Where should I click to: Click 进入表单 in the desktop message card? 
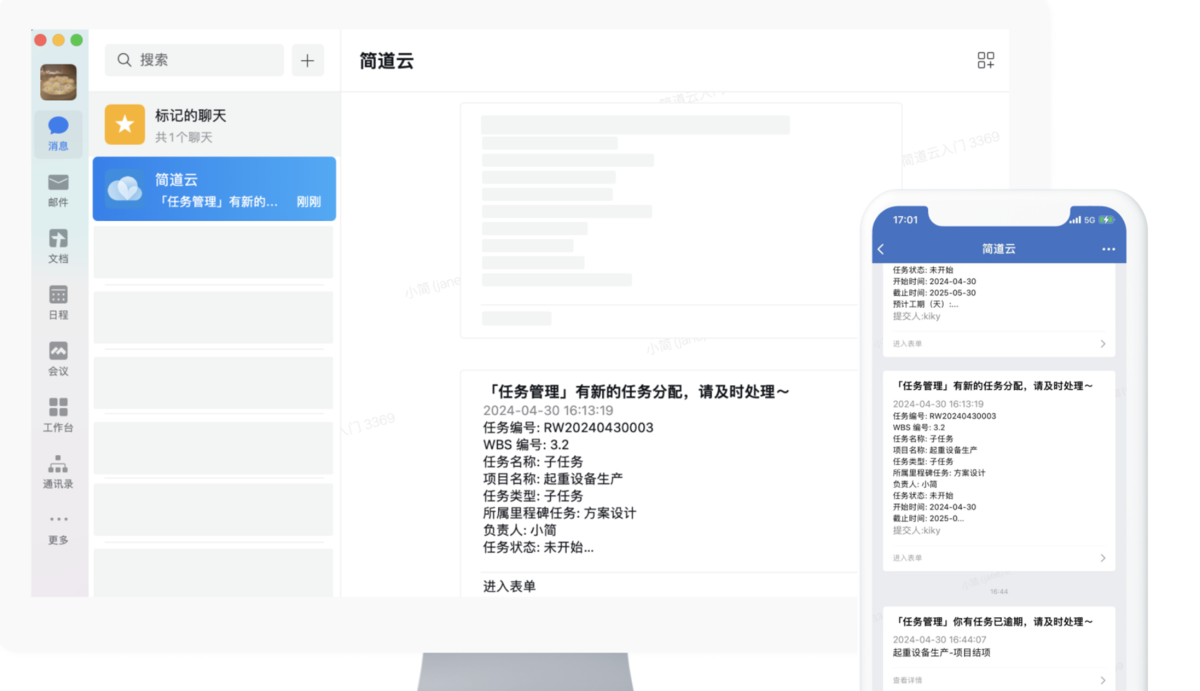click(509, 586)
